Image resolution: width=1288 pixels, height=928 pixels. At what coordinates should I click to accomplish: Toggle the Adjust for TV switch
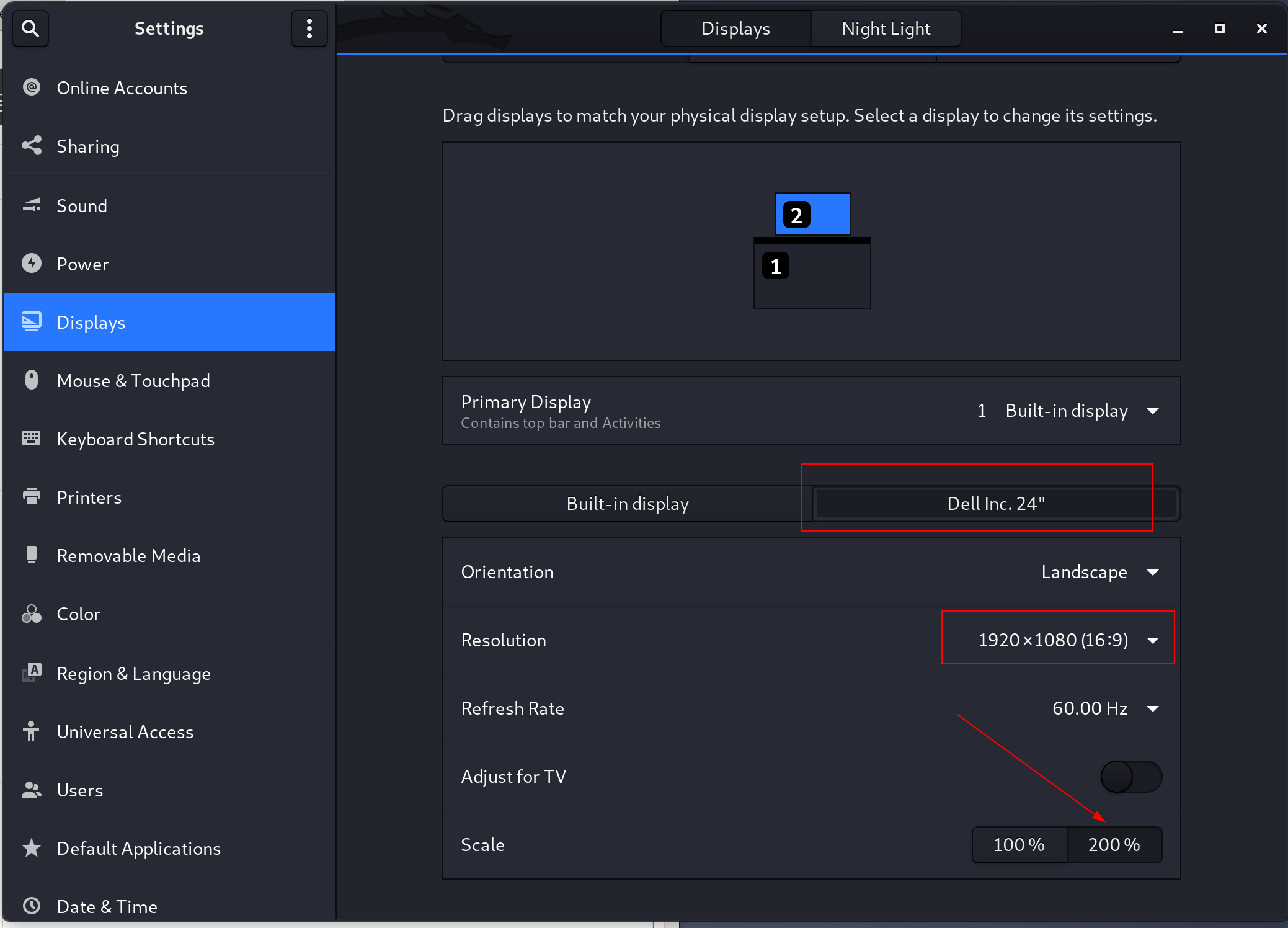point(1130,777)
